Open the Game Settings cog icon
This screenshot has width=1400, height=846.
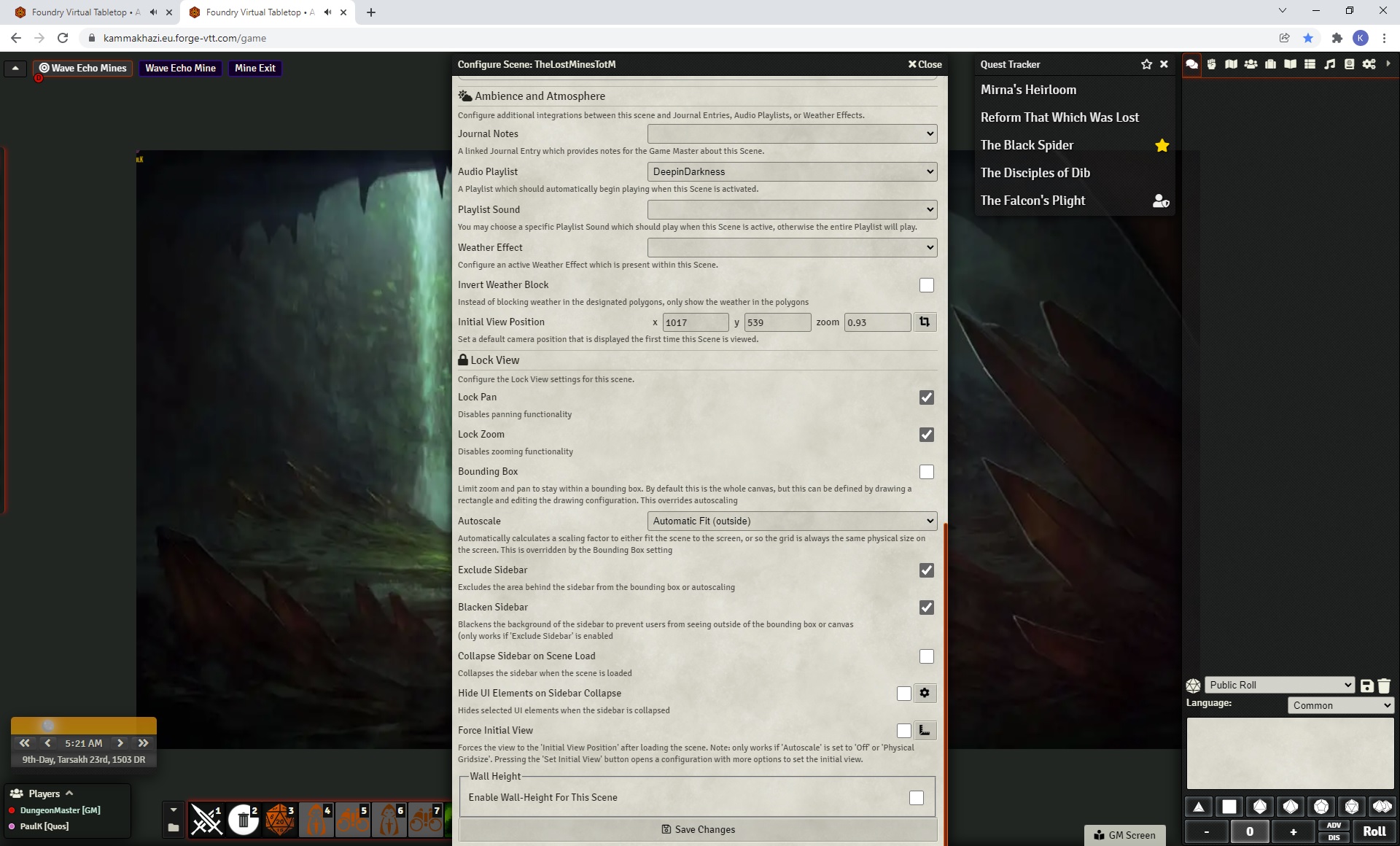[1368, 64]
